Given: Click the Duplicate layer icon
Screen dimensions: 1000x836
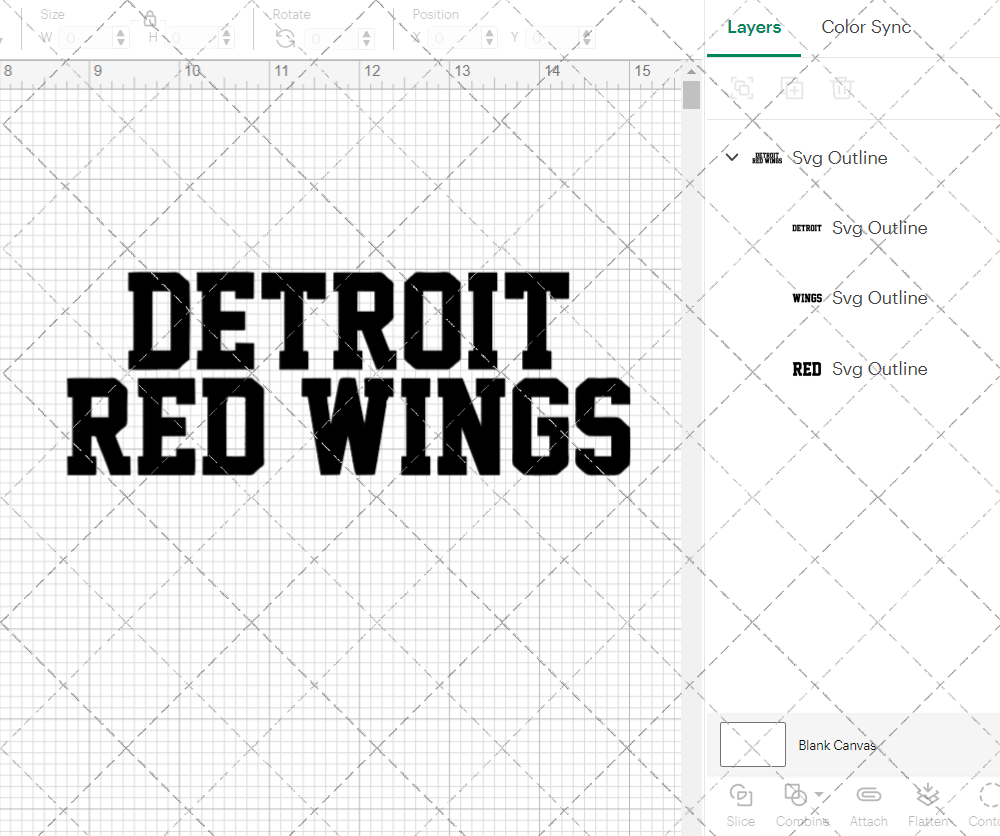Looking at the screenshot, I should pos(792,87).
